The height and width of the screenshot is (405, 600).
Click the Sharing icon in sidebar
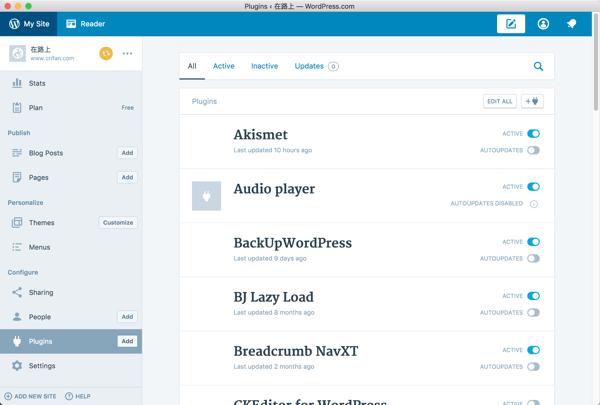[17, 292]
